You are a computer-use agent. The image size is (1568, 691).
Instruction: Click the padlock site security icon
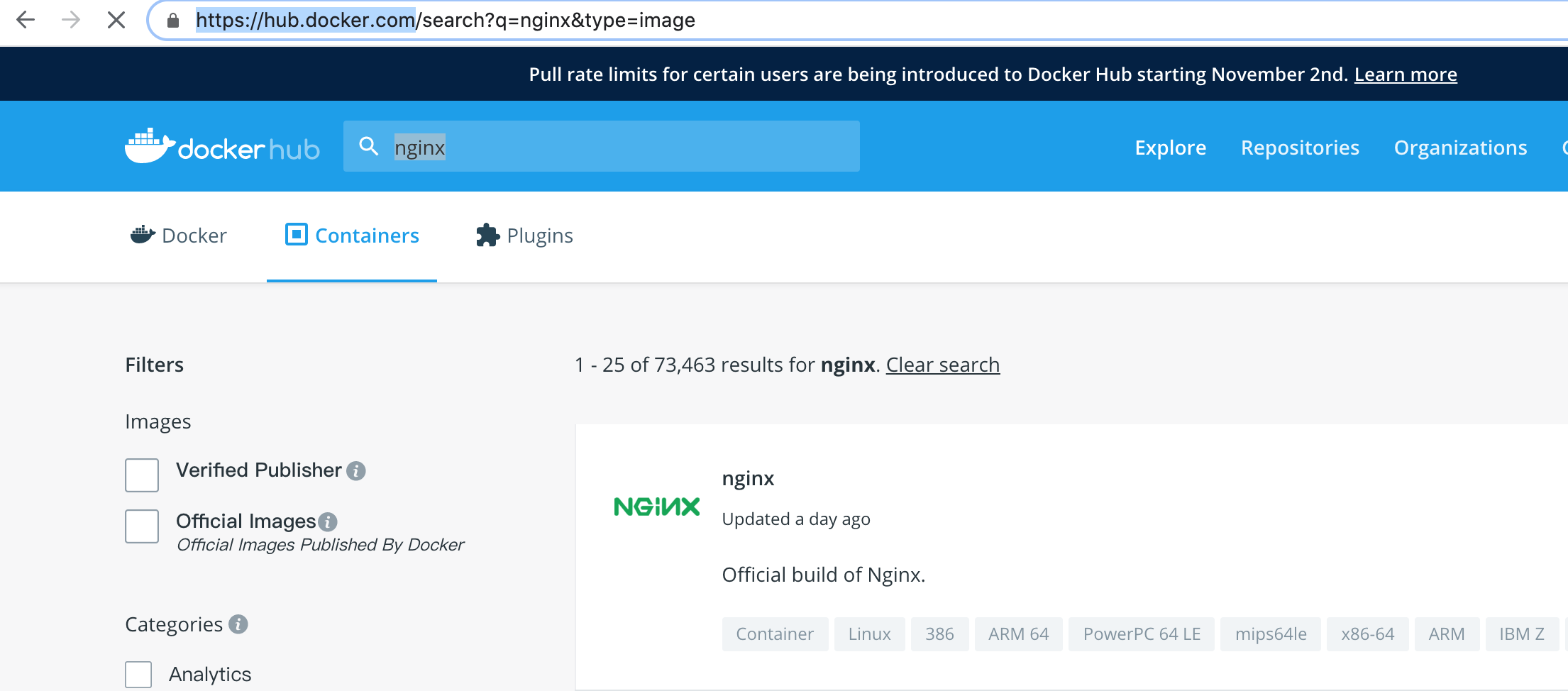click(173, 20)
